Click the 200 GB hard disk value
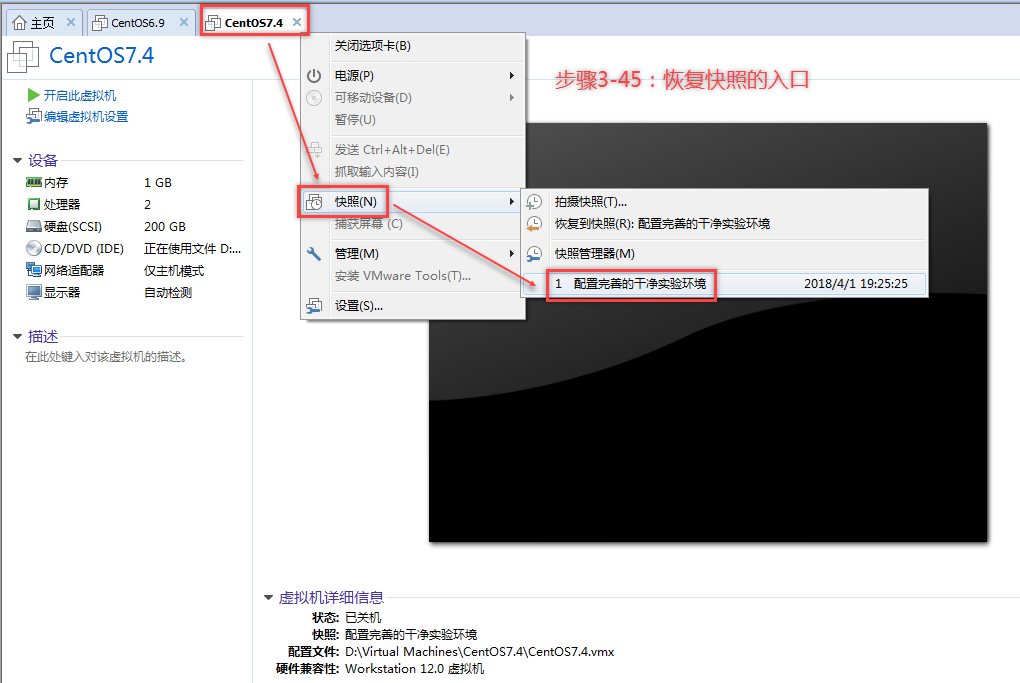1020x683 pixels. point(165,226)
